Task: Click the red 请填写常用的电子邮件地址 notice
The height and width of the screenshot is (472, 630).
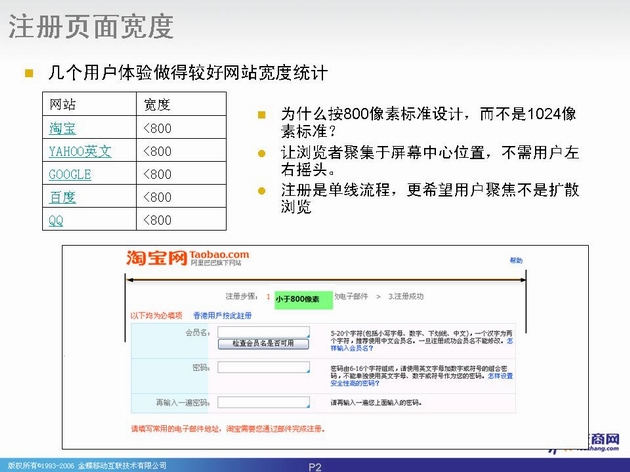Action: [228, 429]
